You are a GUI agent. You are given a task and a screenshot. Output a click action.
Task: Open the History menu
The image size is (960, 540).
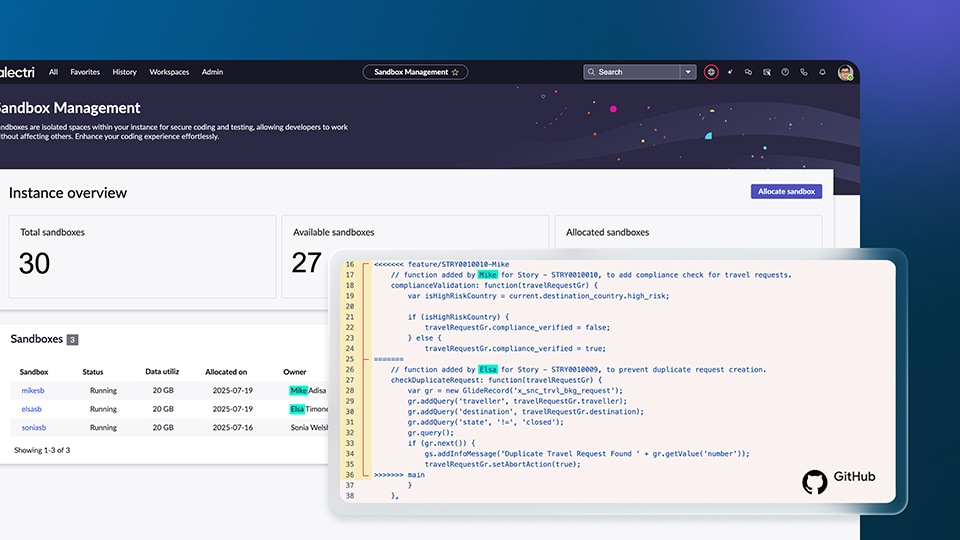coord(124,72)
